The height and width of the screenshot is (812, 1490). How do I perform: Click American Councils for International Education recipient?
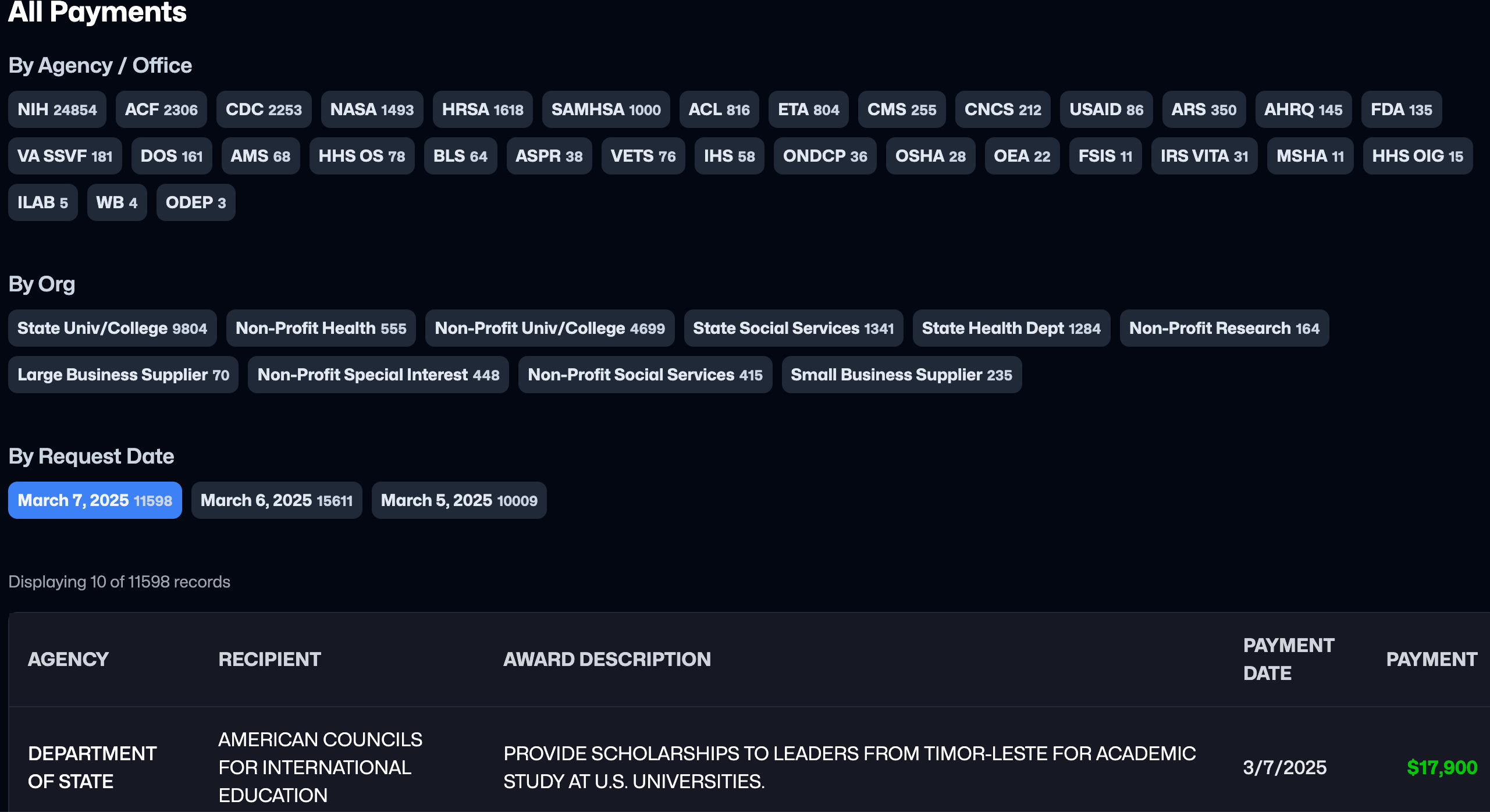pos(321,767)
